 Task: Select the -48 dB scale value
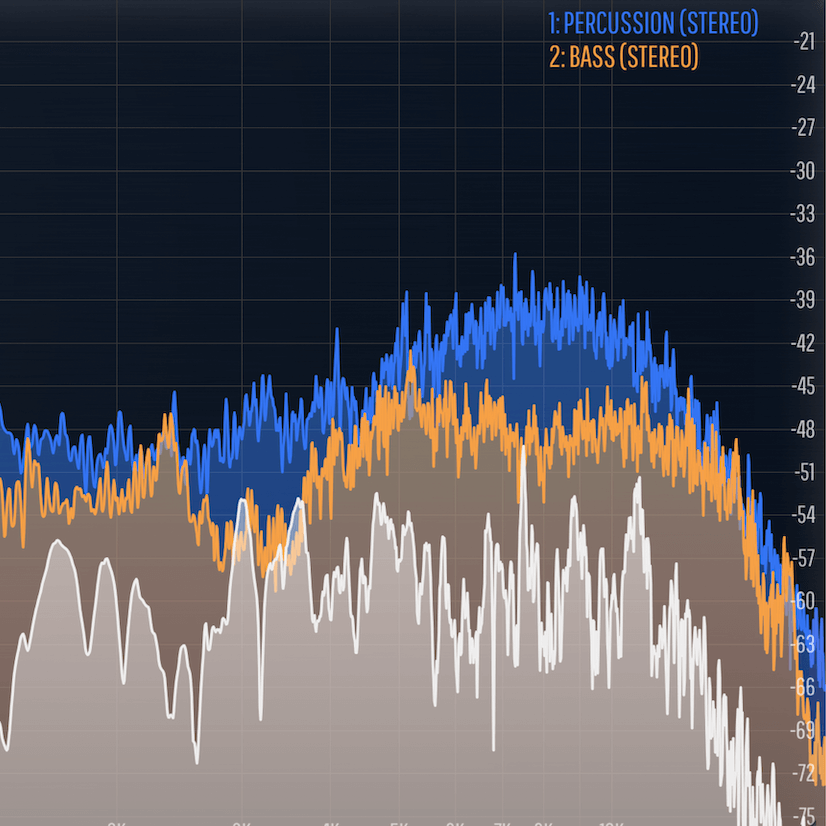click(x=803, y=429)
